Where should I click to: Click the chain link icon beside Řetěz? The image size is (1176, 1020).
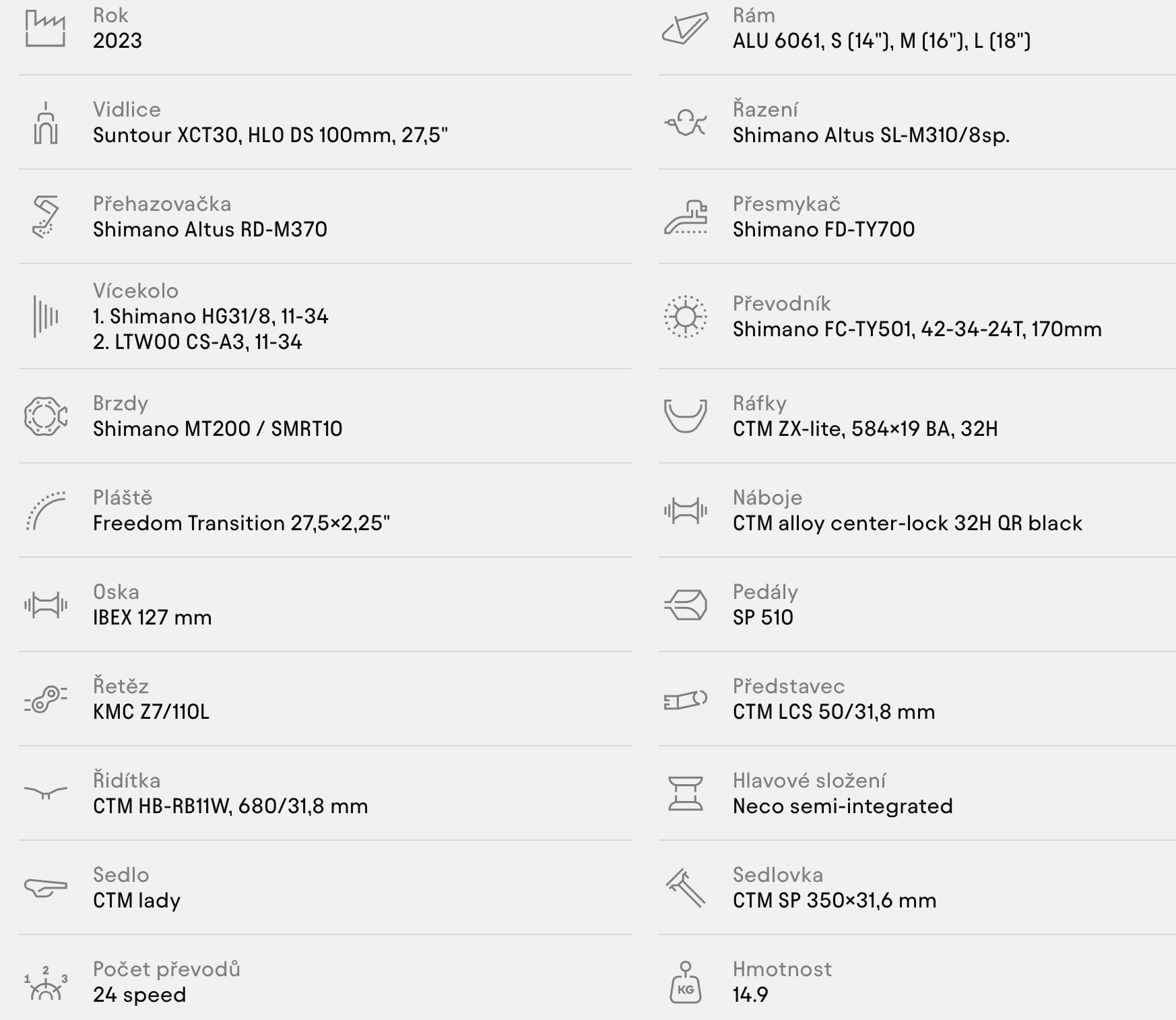coord(45,699)
